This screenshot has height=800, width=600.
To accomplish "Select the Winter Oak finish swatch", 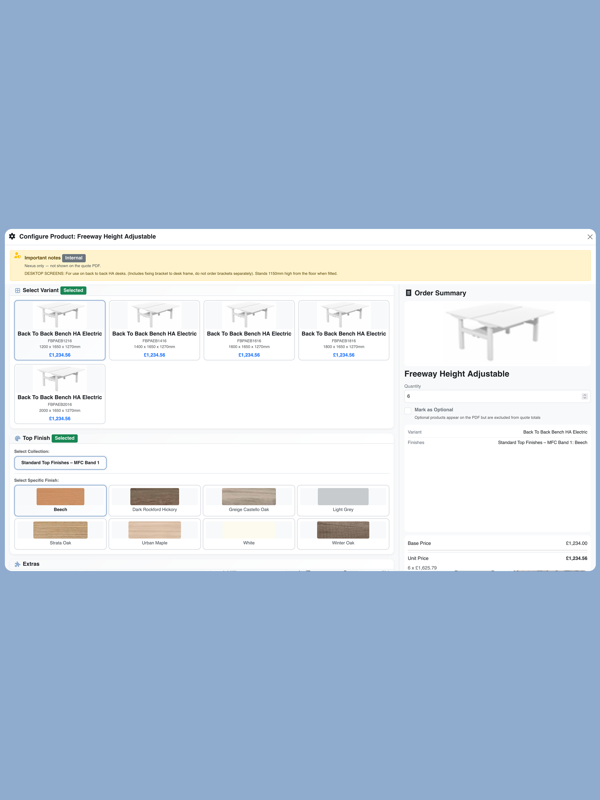I will (343, 533).
